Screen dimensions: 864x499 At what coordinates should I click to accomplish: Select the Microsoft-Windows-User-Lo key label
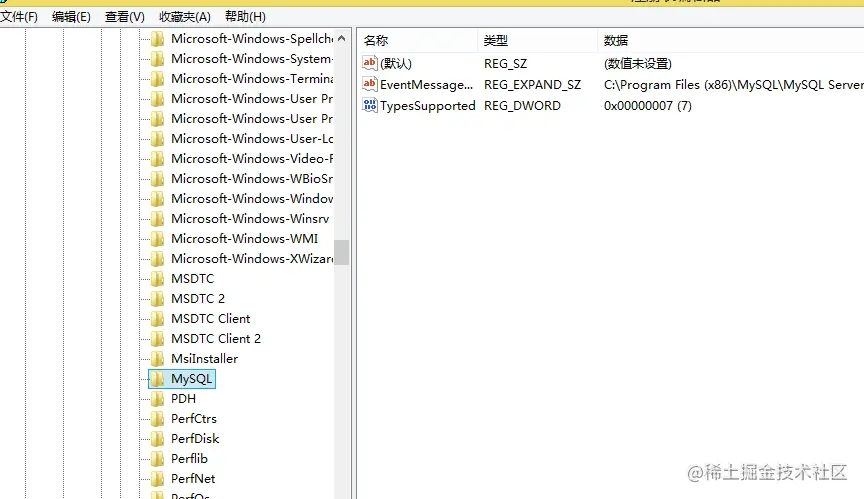[x=252, y=139]
